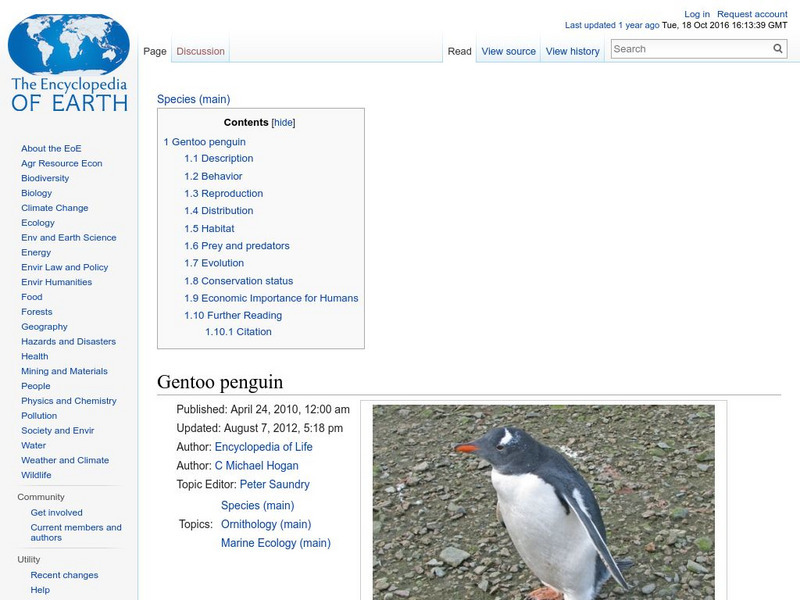Viewport: 800px width, 600px height.
Task: Navigate to Weather and Climate section
Action: [x=66, y=460]
